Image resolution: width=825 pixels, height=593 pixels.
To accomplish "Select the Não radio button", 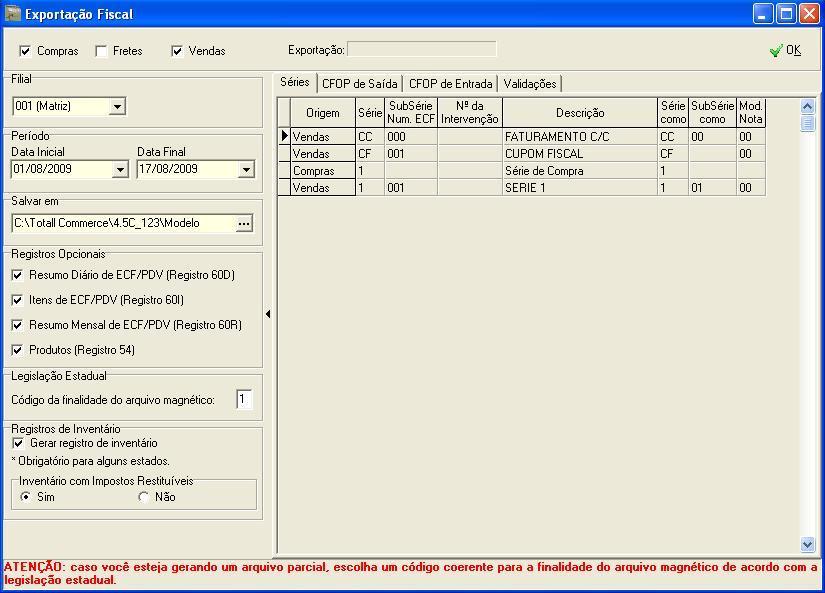I will (x=144, y=497).
